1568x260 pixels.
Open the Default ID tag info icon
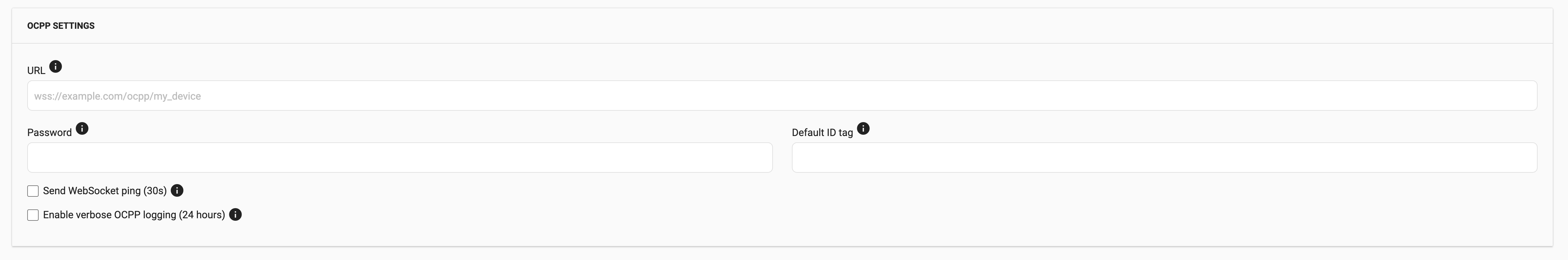[x=863, y=128]
